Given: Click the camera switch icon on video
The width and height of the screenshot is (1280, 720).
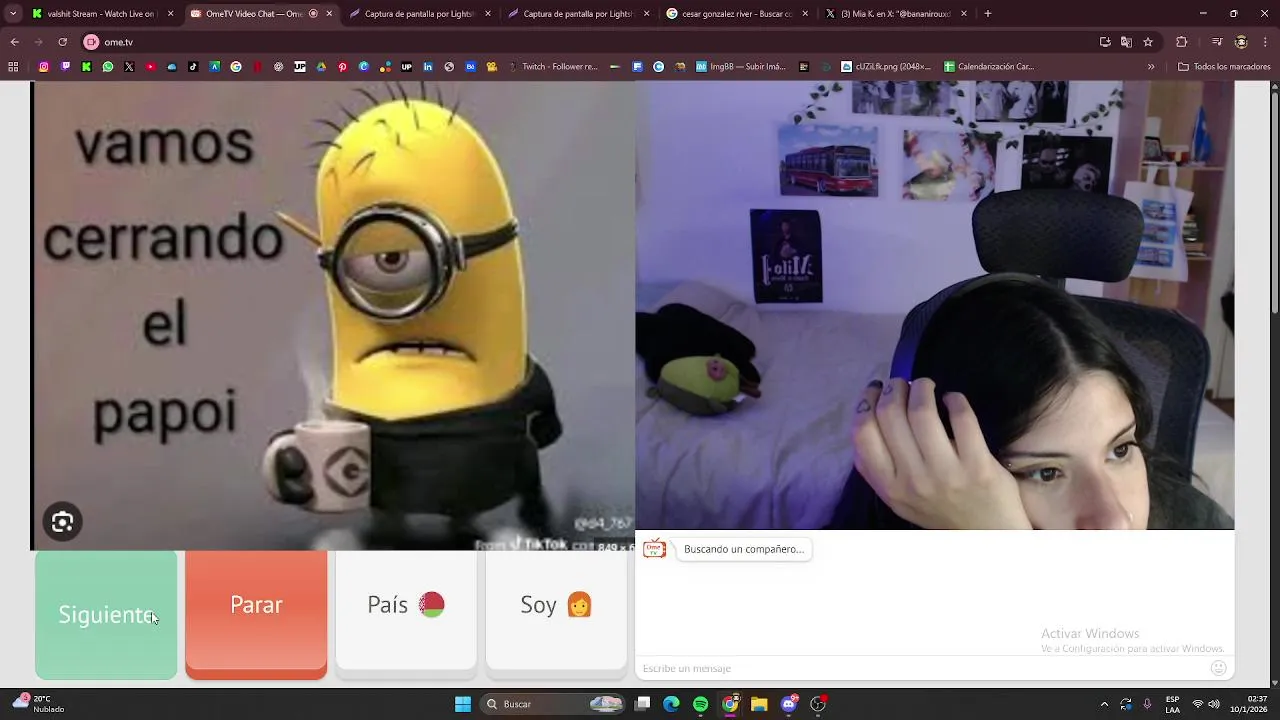Looking at the screenshot, I should pos(62,522).
